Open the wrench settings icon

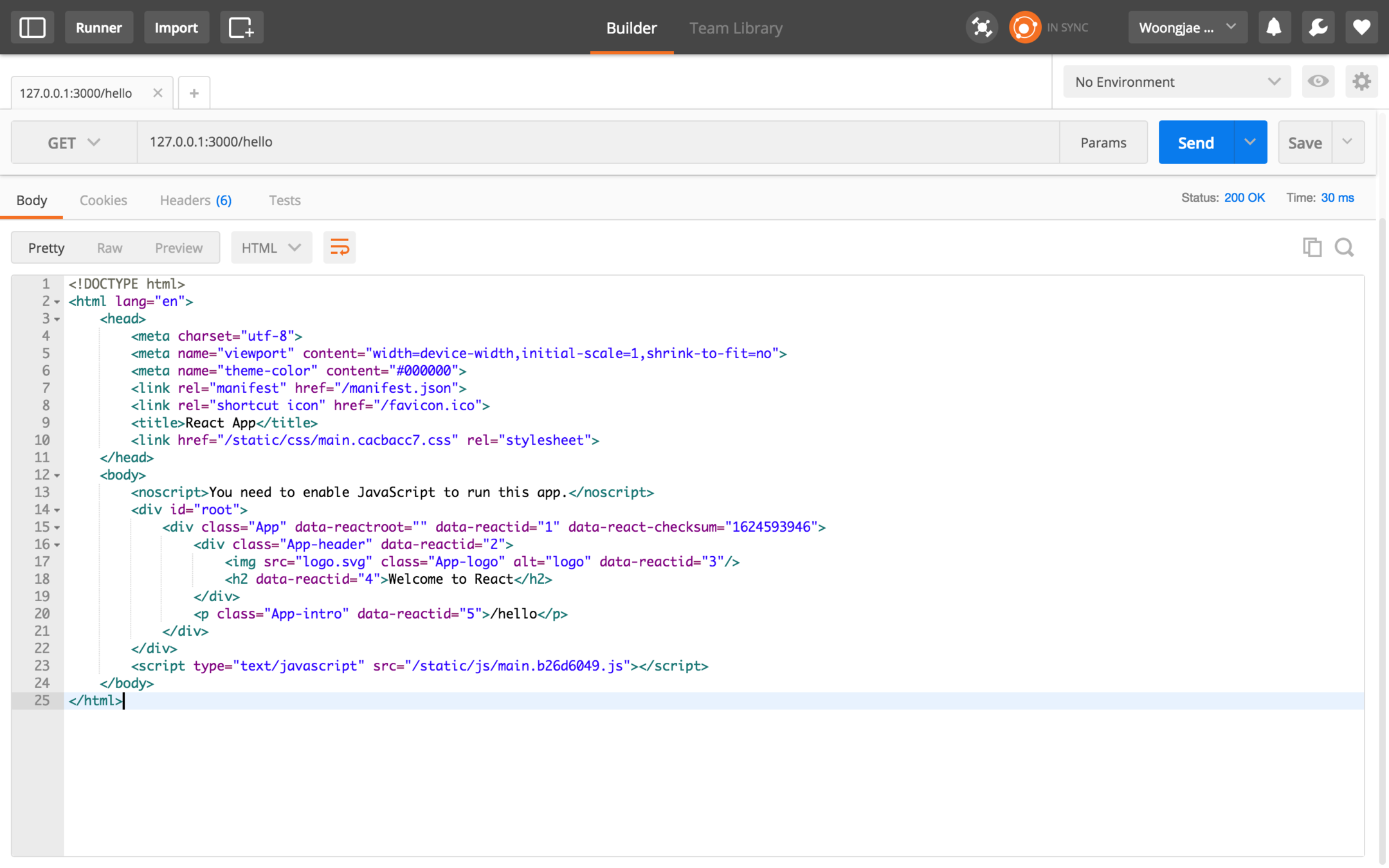coord(1318,28)
